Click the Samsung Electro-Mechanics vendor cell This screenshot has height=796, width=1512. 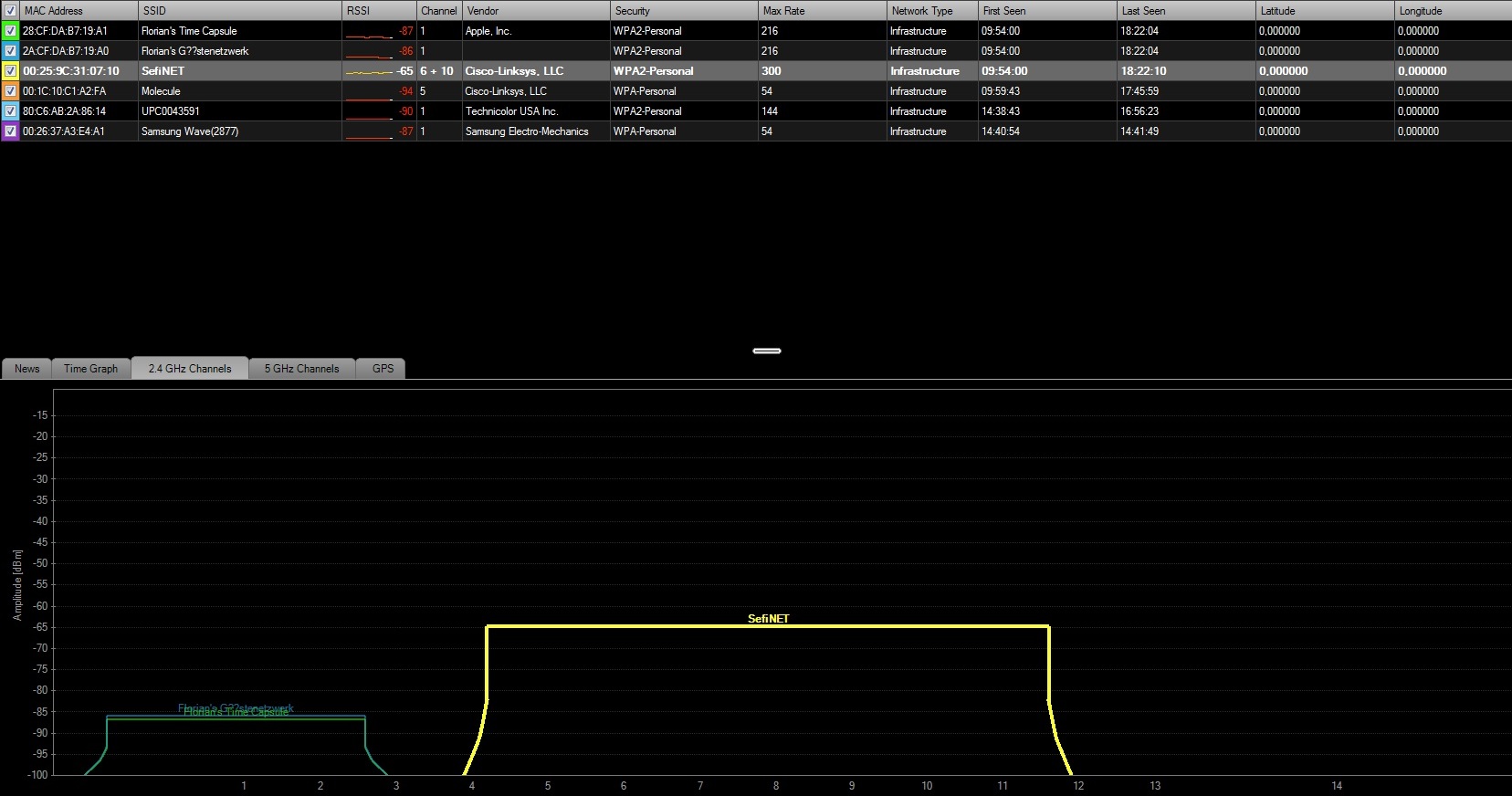click(536, 131)
